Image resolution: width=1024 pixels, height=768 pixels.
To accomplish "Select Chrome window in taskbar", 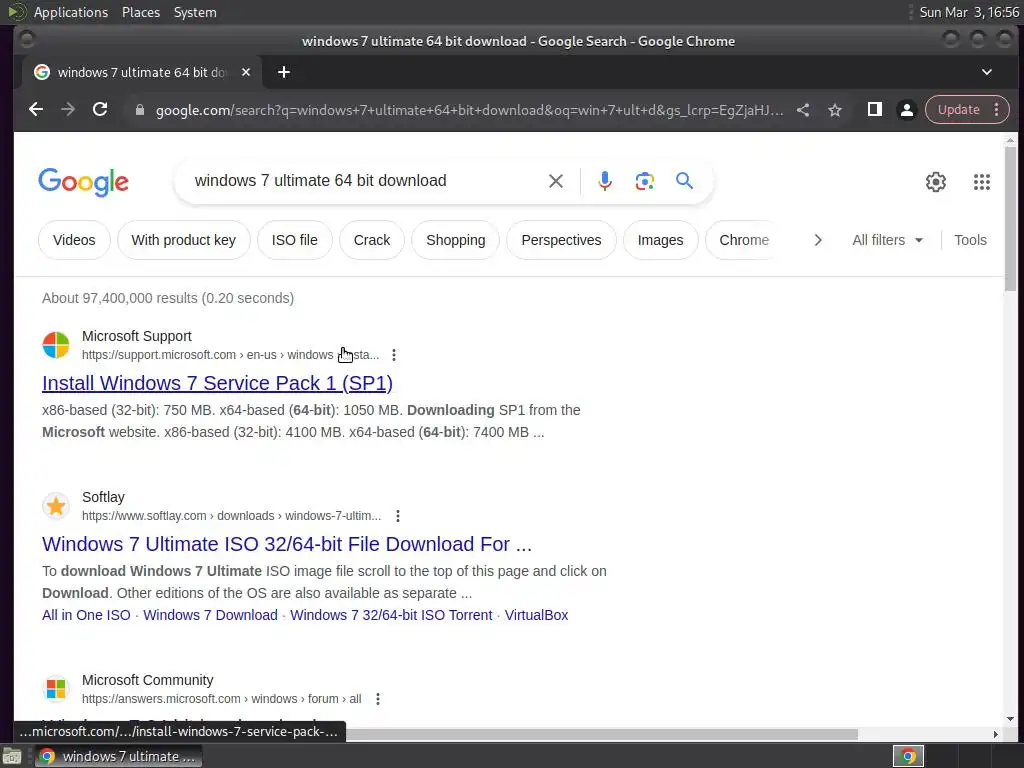I will [x=118, y=756].
